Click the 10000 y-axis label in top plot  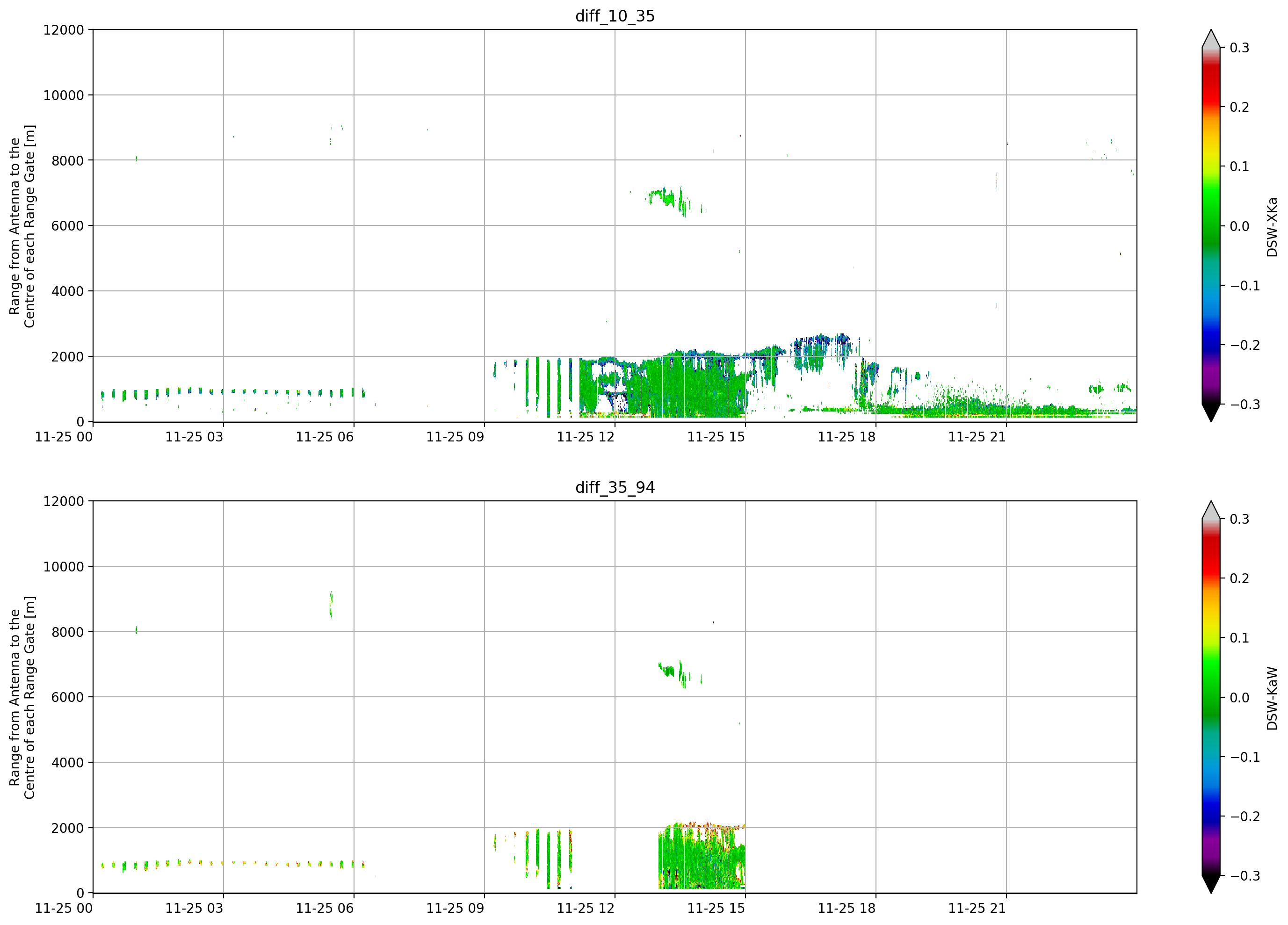pos(64,95)
